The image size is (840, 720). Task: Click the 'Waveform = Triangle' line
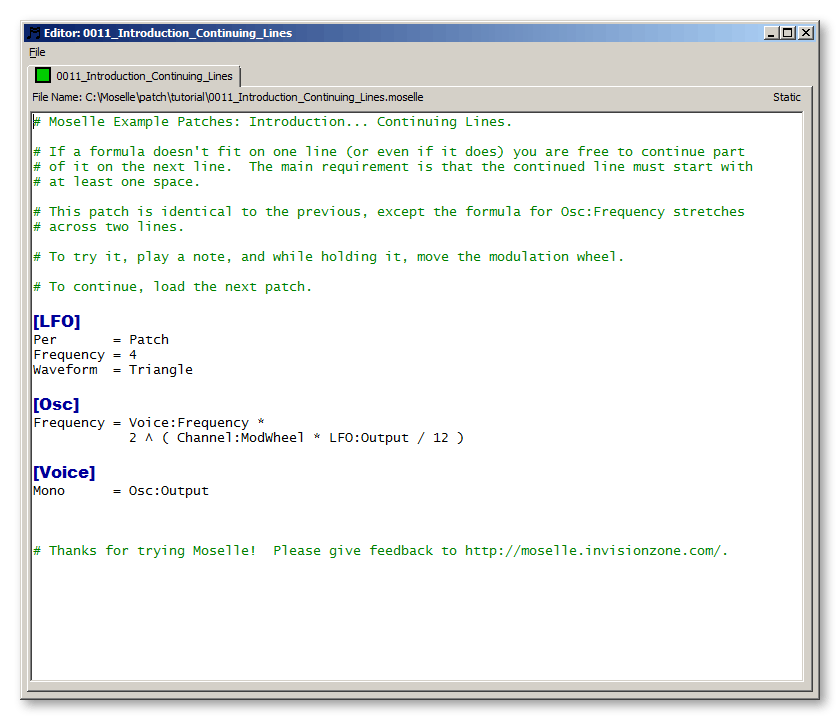coord(113,370)
